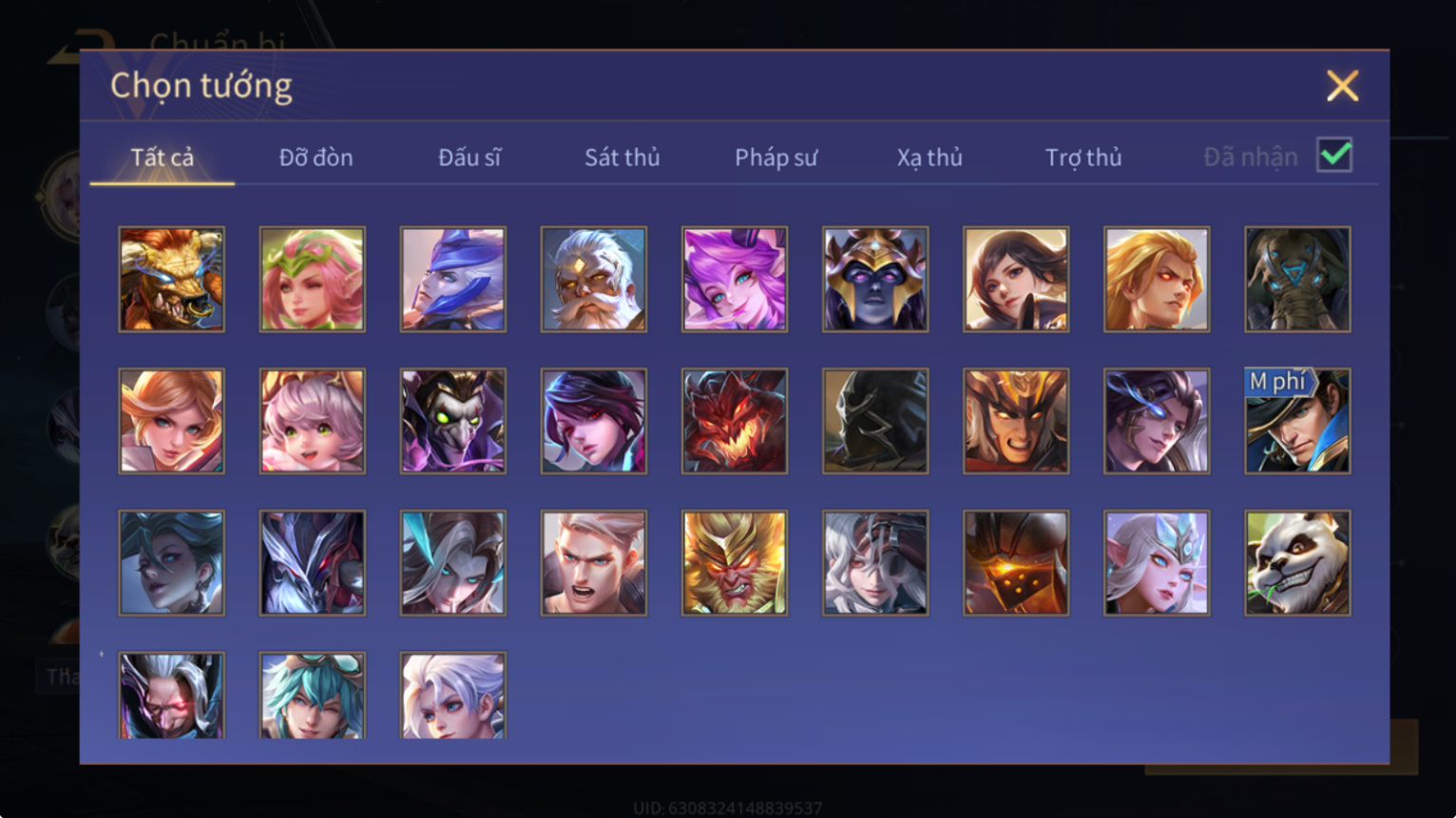The height and width of the screenshot is (818, 1456).
Task: Filter heroes by 'Pháp sư' tab
Action: click(776, 158)
